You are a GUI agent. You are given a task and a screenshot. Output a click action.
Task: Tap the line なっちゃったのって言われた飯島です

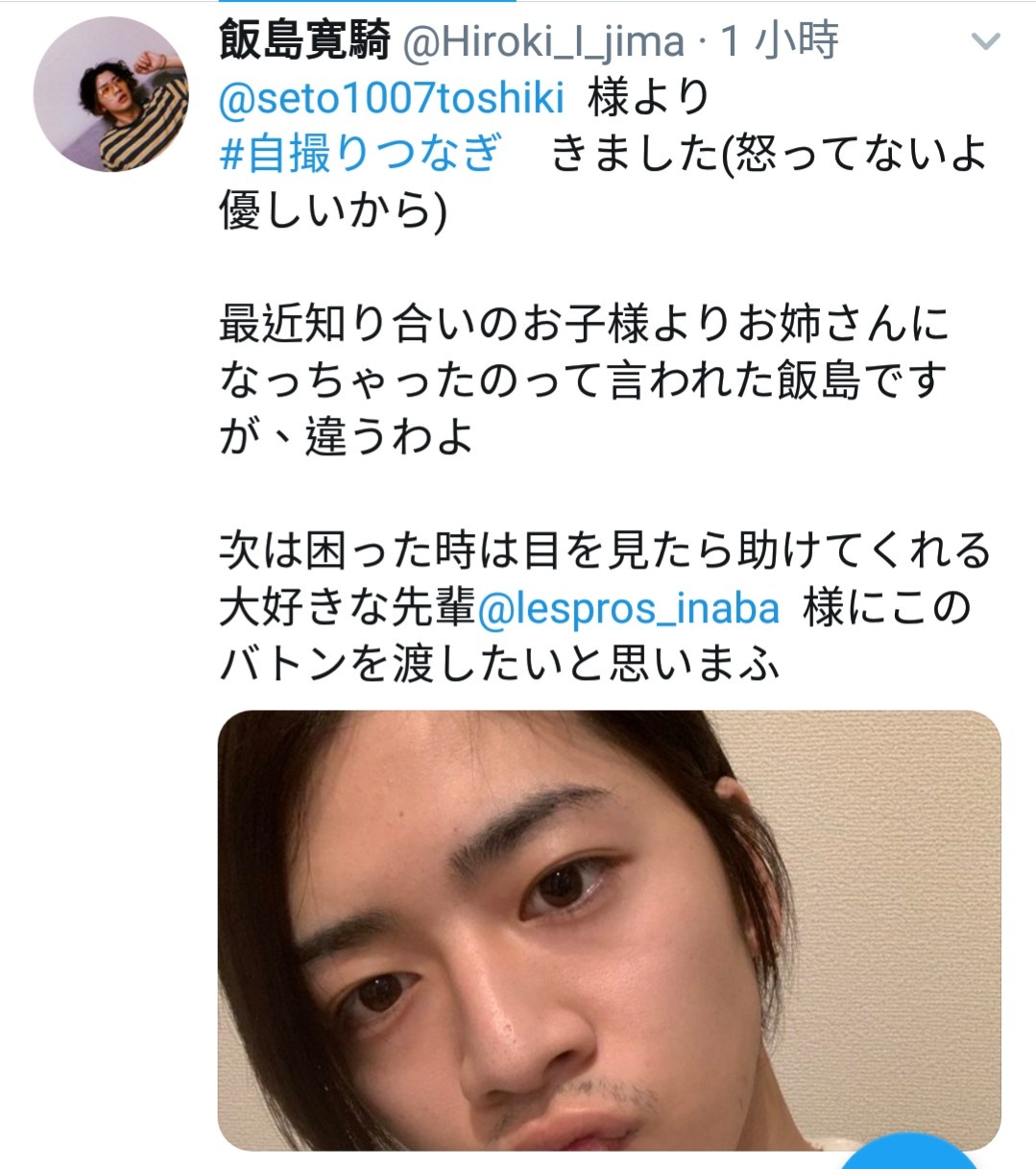click(584, 380)
